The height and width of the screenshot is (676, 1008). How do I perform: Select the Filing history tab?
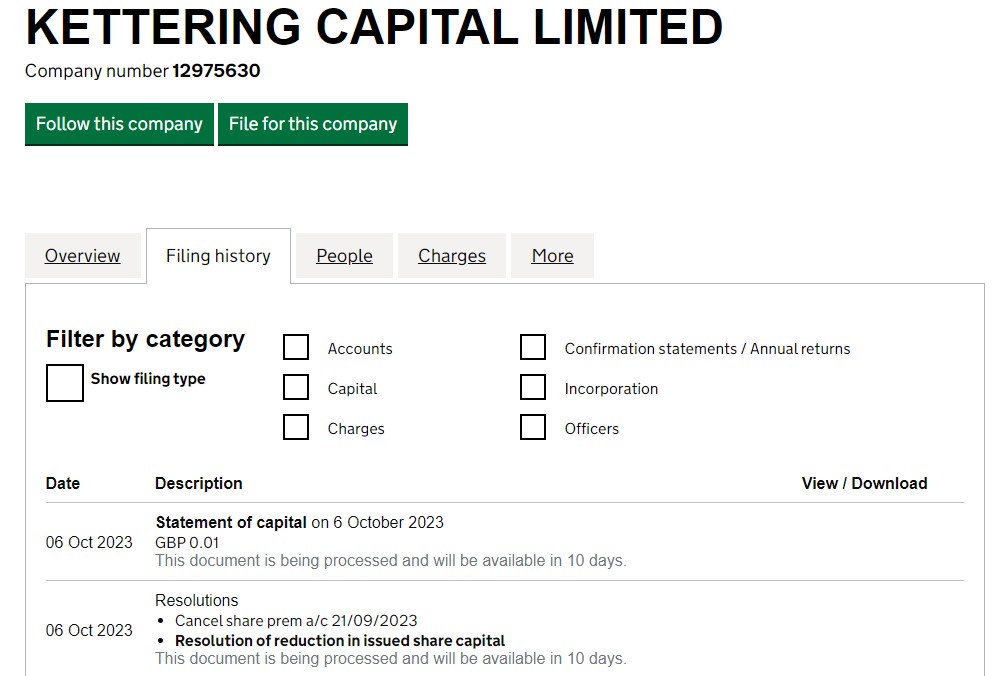218,256
